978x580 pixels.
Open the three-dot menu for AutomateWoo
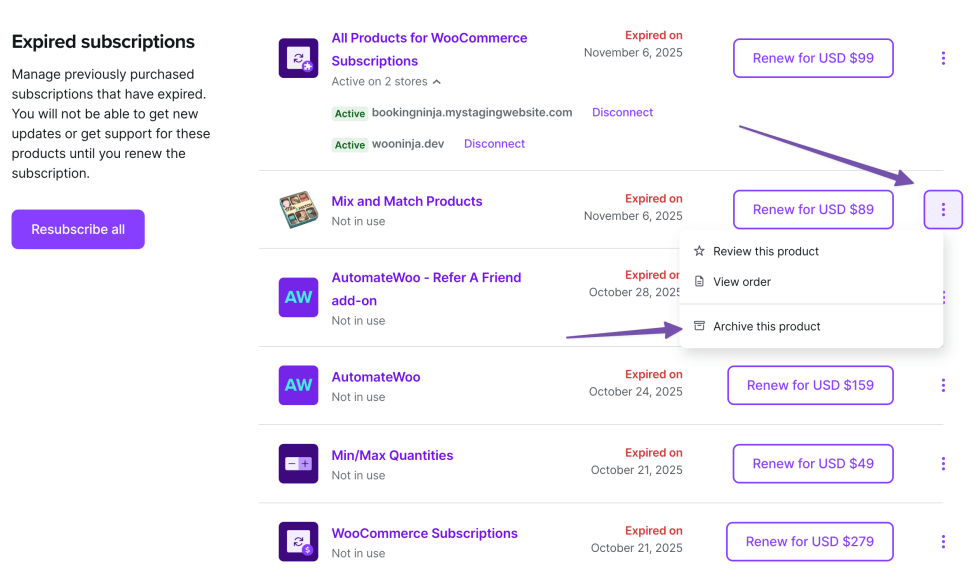[x=943, y=385]
